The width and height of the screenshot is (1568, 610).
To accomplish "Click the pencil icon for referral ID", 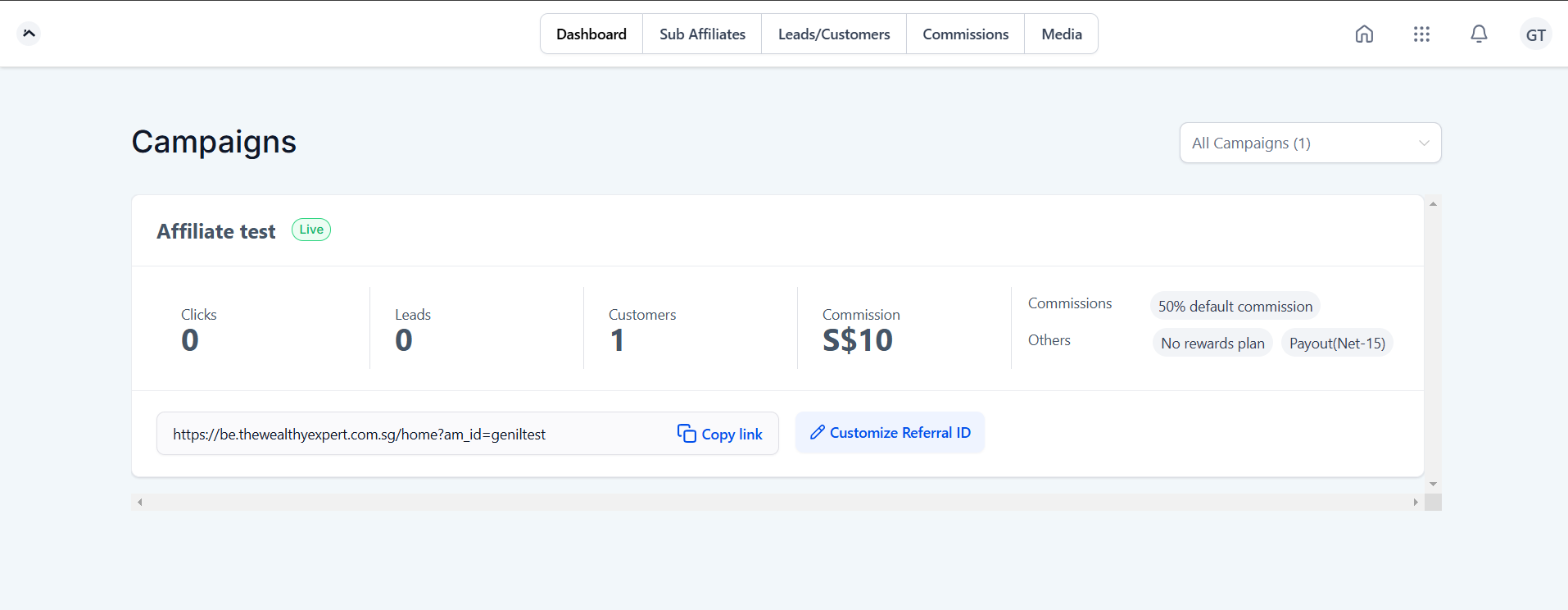I will [817, 433].
